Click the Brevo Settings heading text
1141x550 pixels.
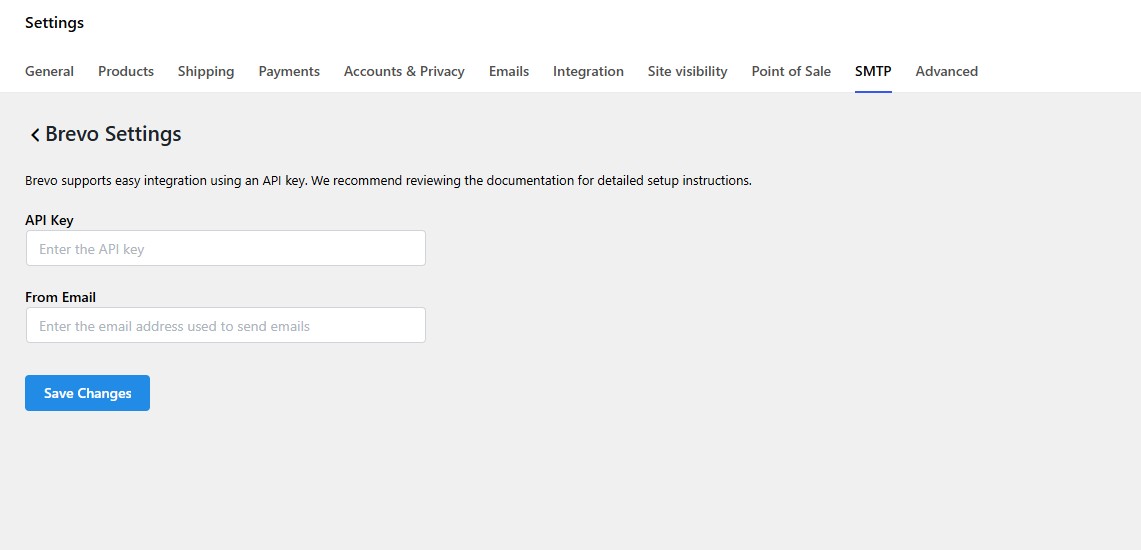[113, 134]
